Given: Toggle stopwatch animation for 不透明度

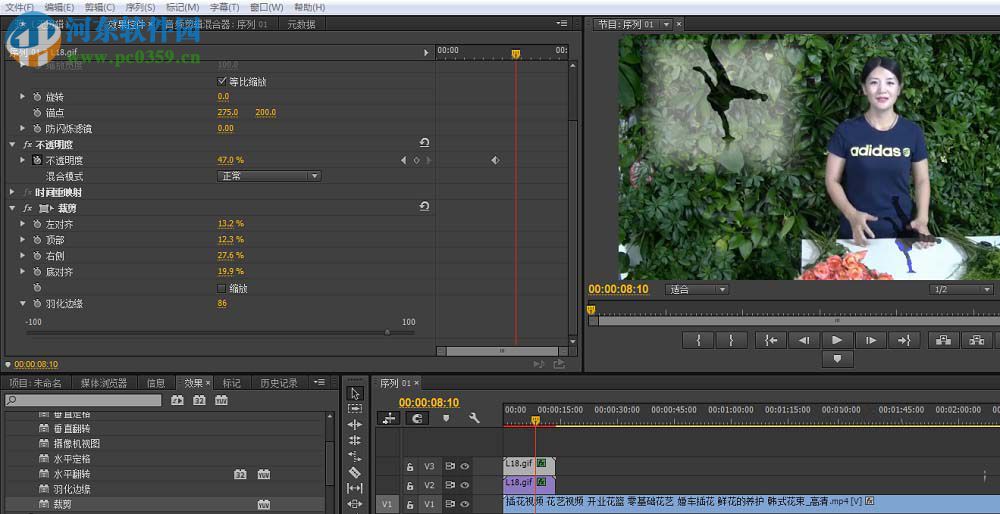Looking at the screenshot, I should tap(37, 160).
